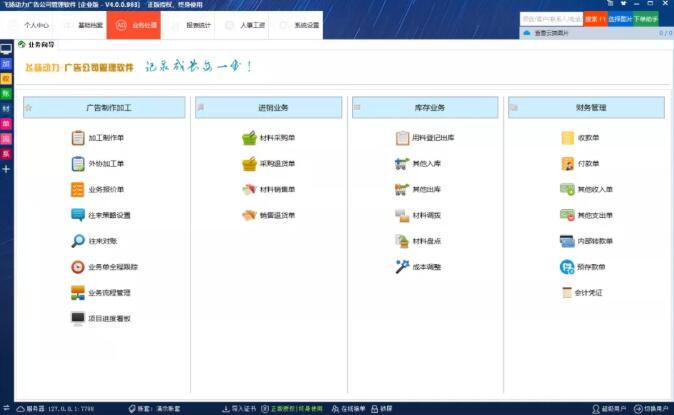The image size is (674, 415).
Task: Open 个人中心 tab
Action: [x=30, y=24]
